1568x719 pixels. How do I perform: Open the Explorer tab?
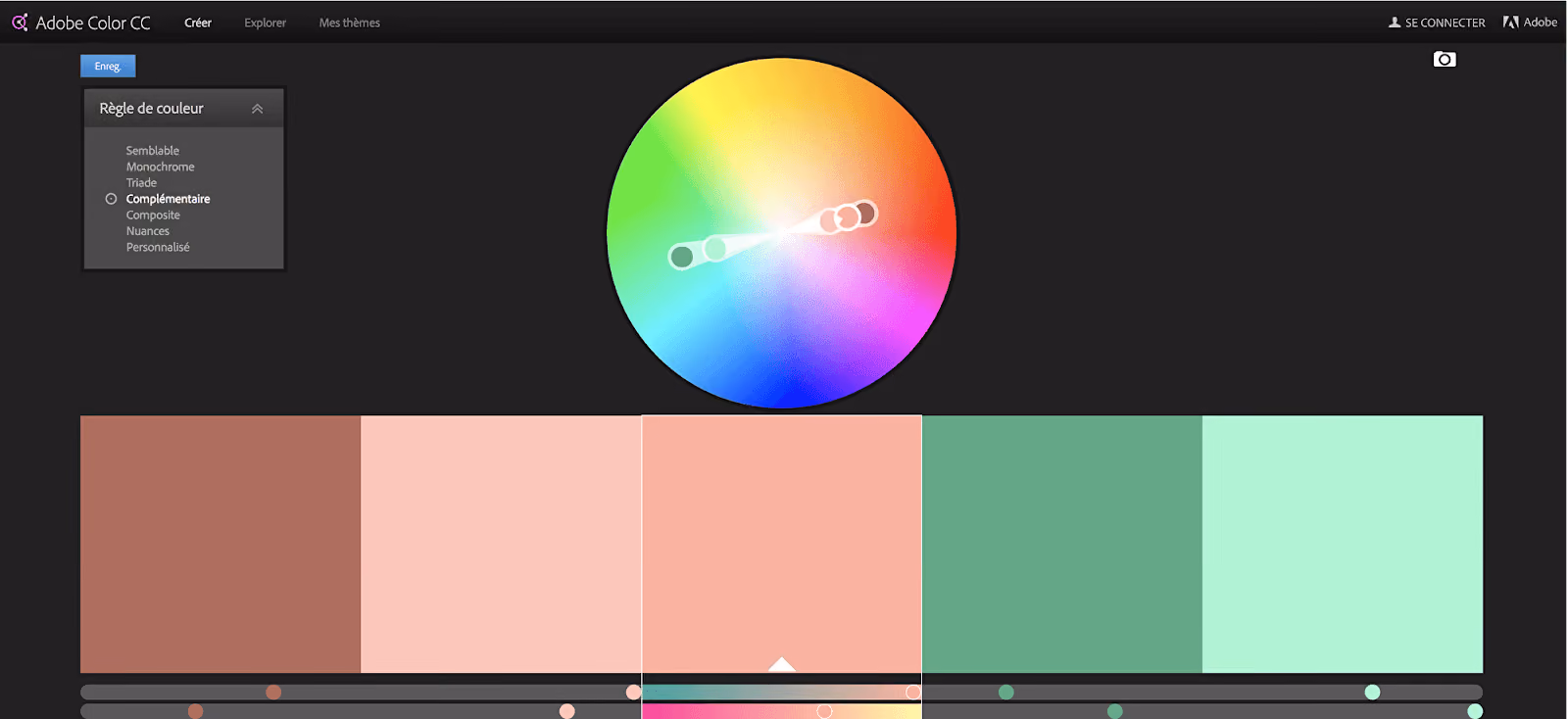click(265, 23)
